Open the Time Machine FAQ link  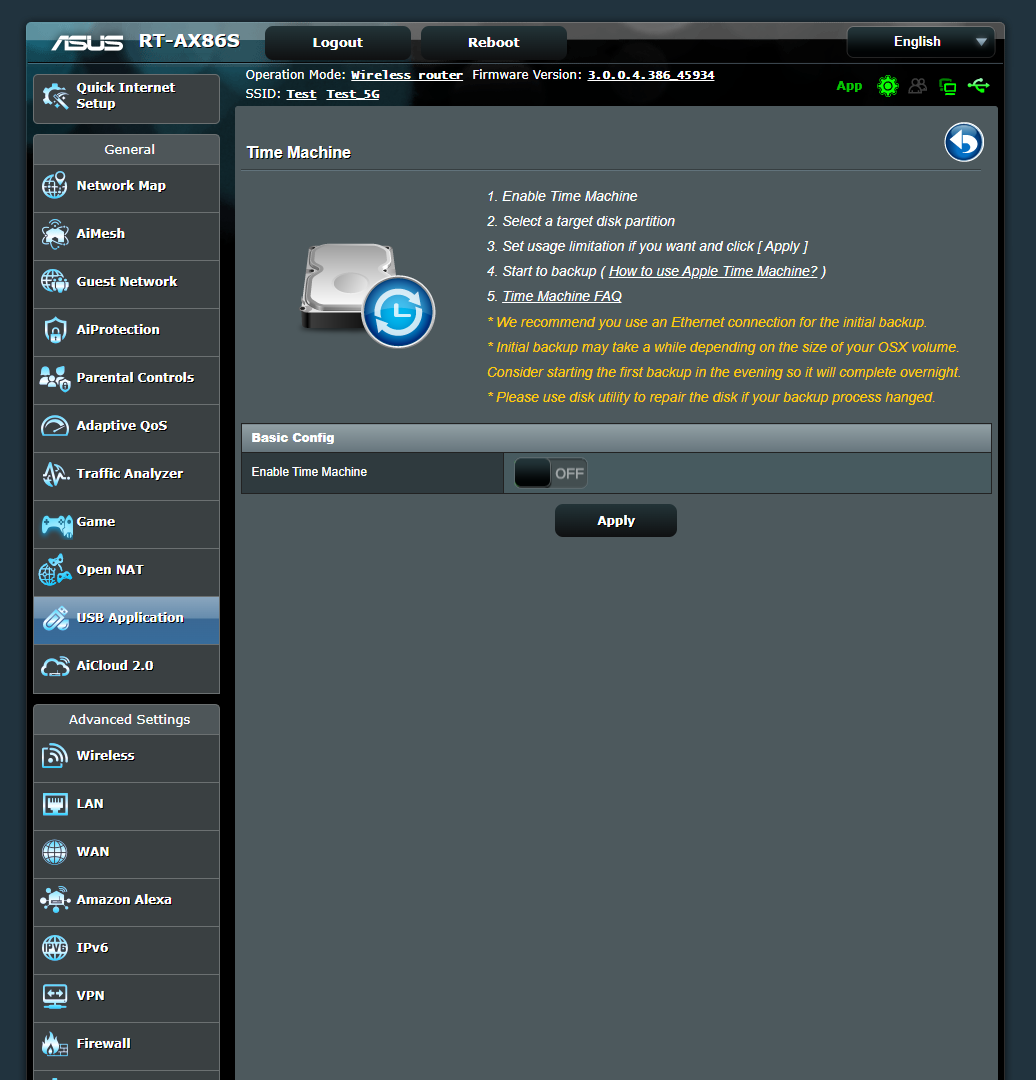coord(561,296)
